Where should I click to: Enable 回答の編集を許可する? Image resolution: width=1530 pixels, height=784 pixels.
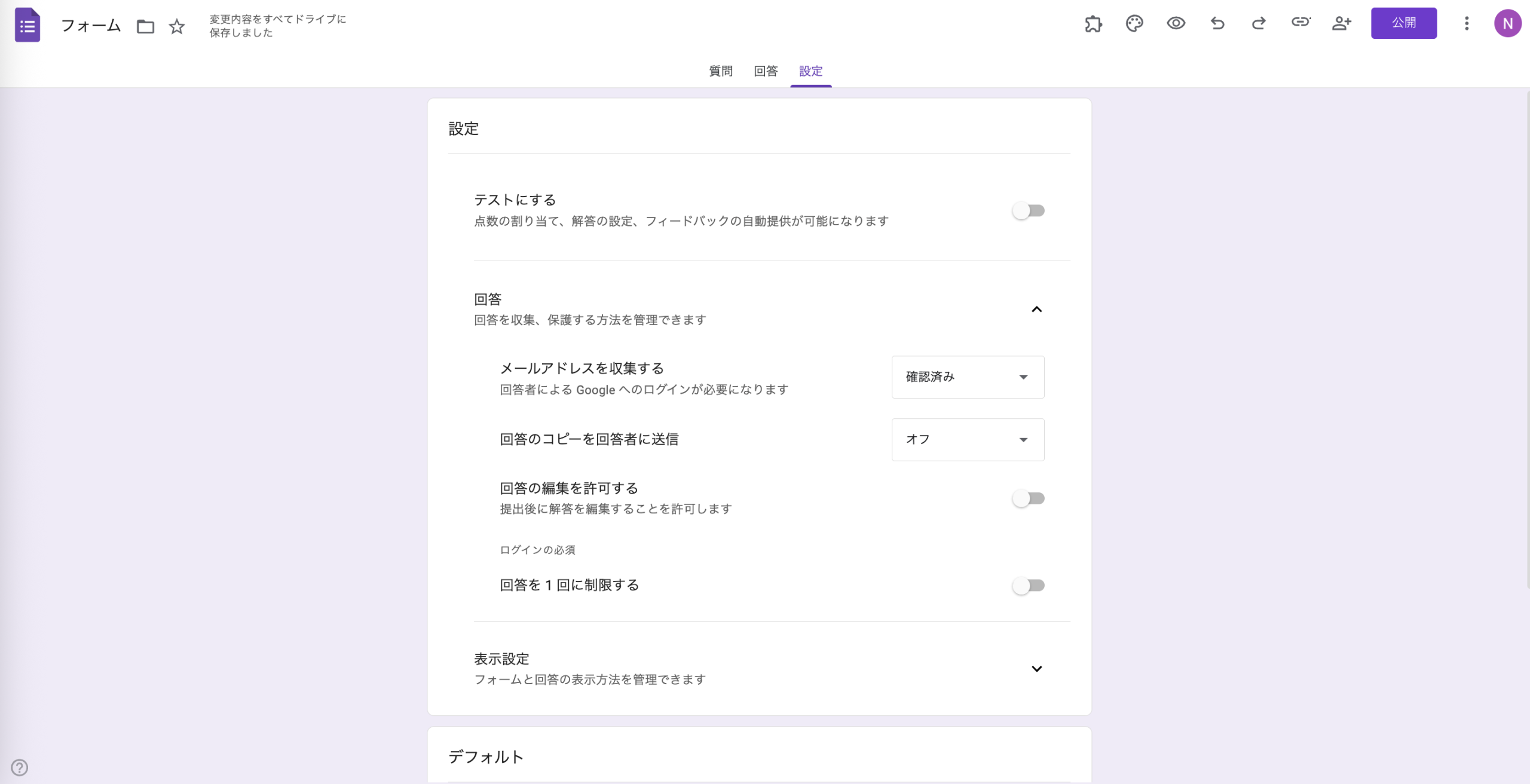1029,498
